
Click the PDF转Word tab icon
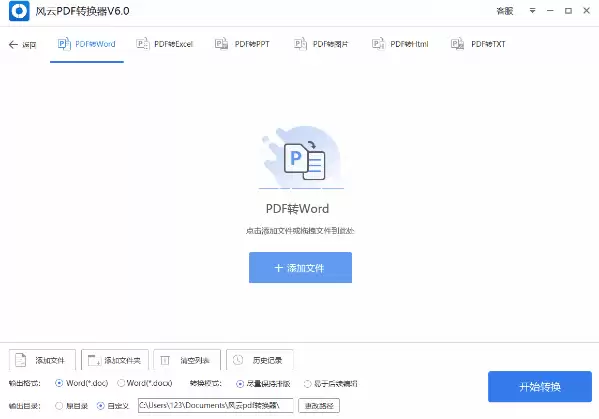tap(64, 44)
